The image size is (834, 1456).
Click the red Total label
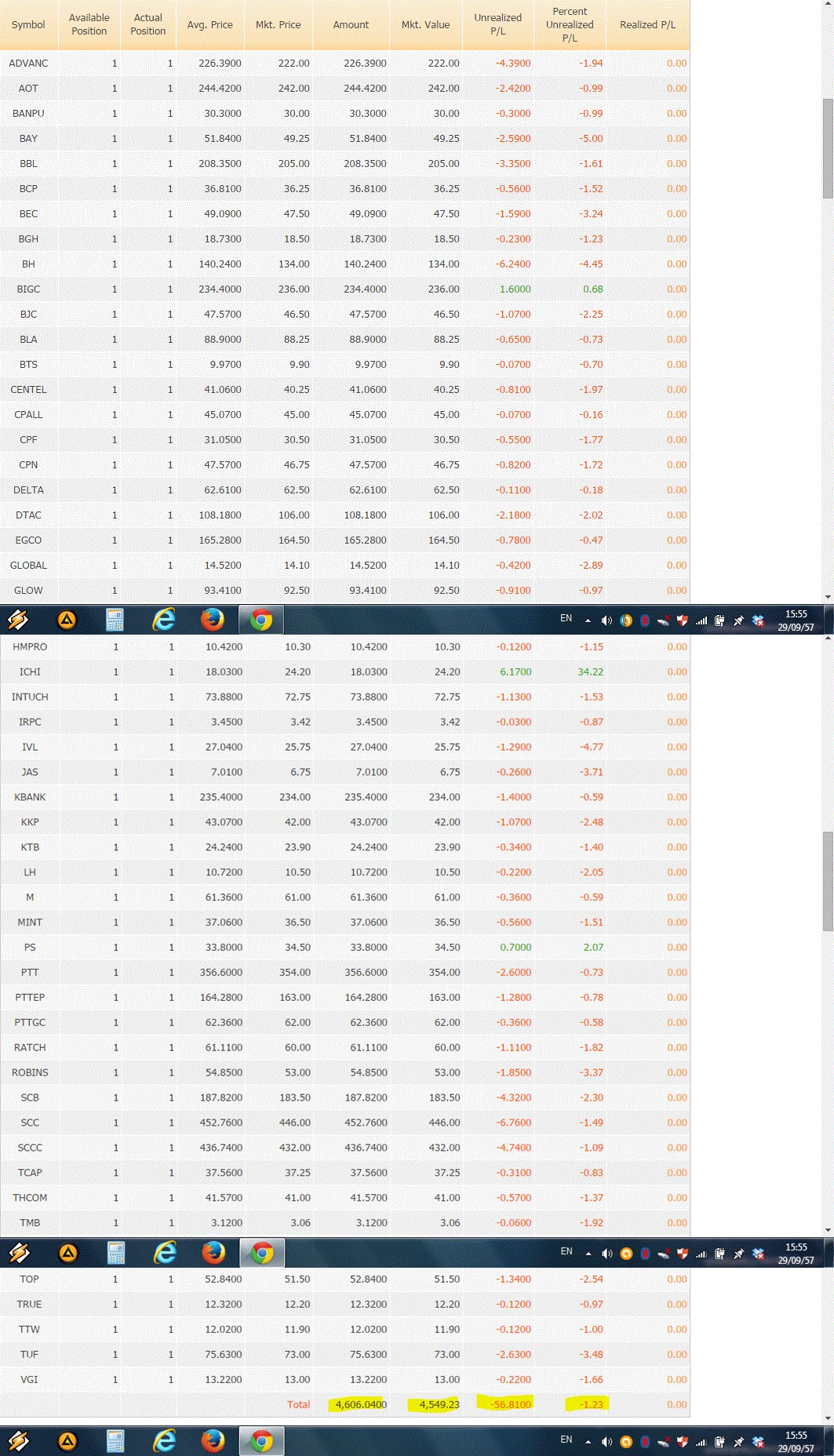pyautogui.click(x=298, y=1404)
